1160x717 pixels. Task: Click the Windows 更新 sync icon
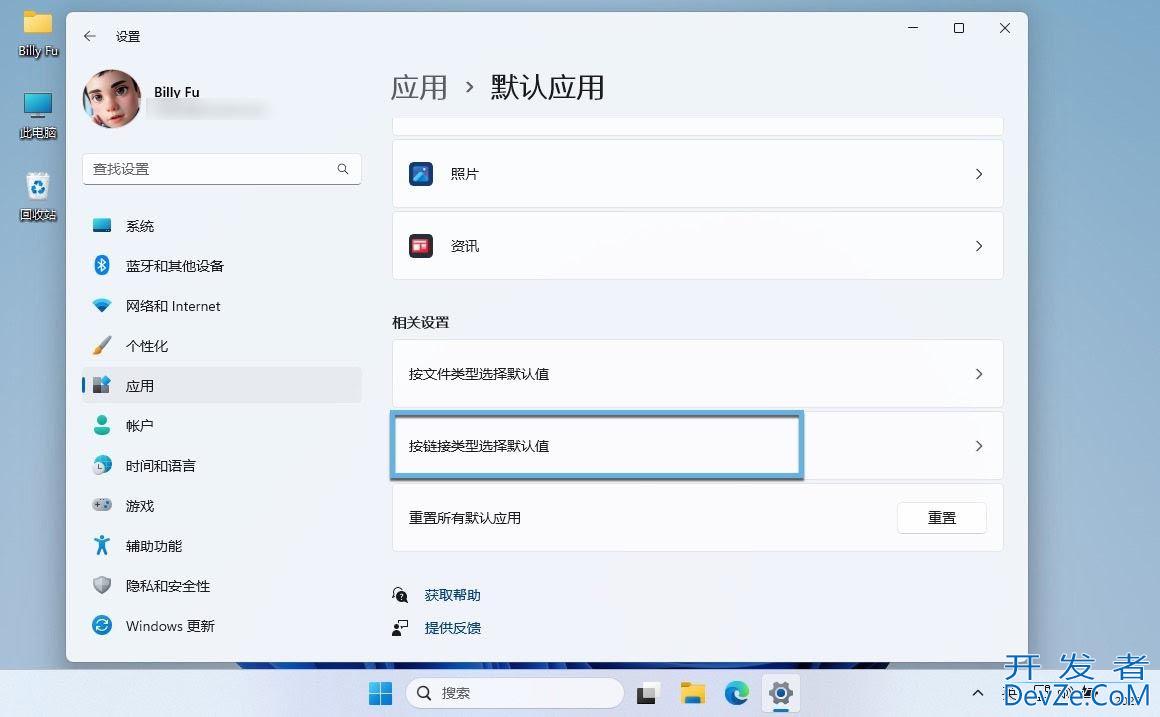click(x=101, y=625)
